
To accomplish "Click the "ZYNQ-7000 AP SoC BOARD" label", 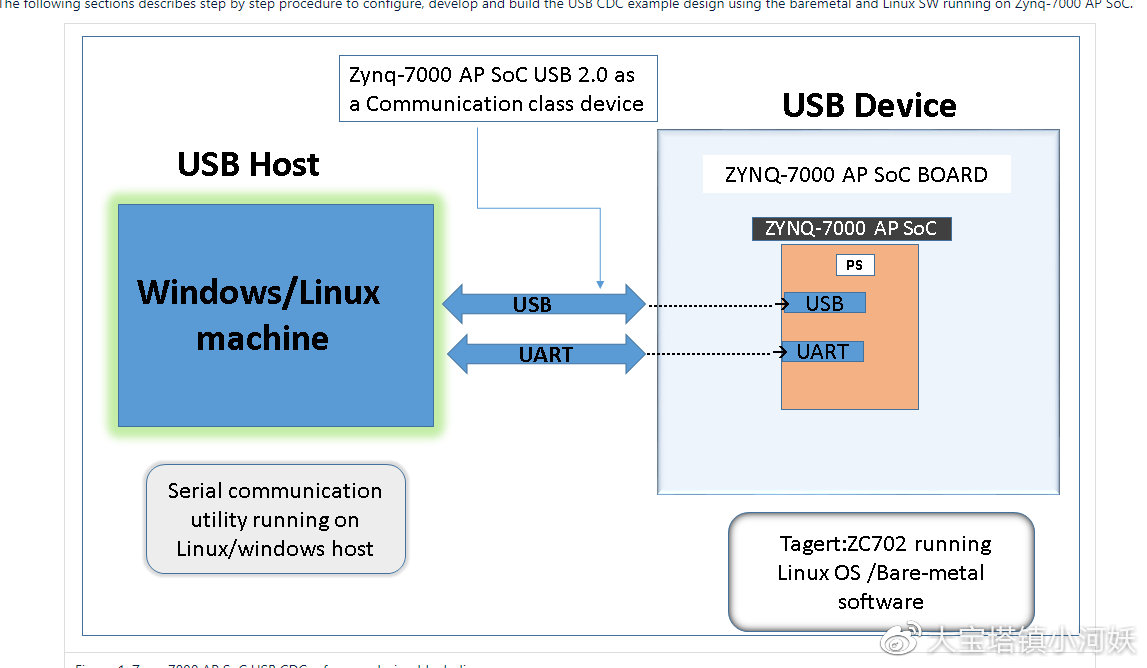I will coord(857,174).
